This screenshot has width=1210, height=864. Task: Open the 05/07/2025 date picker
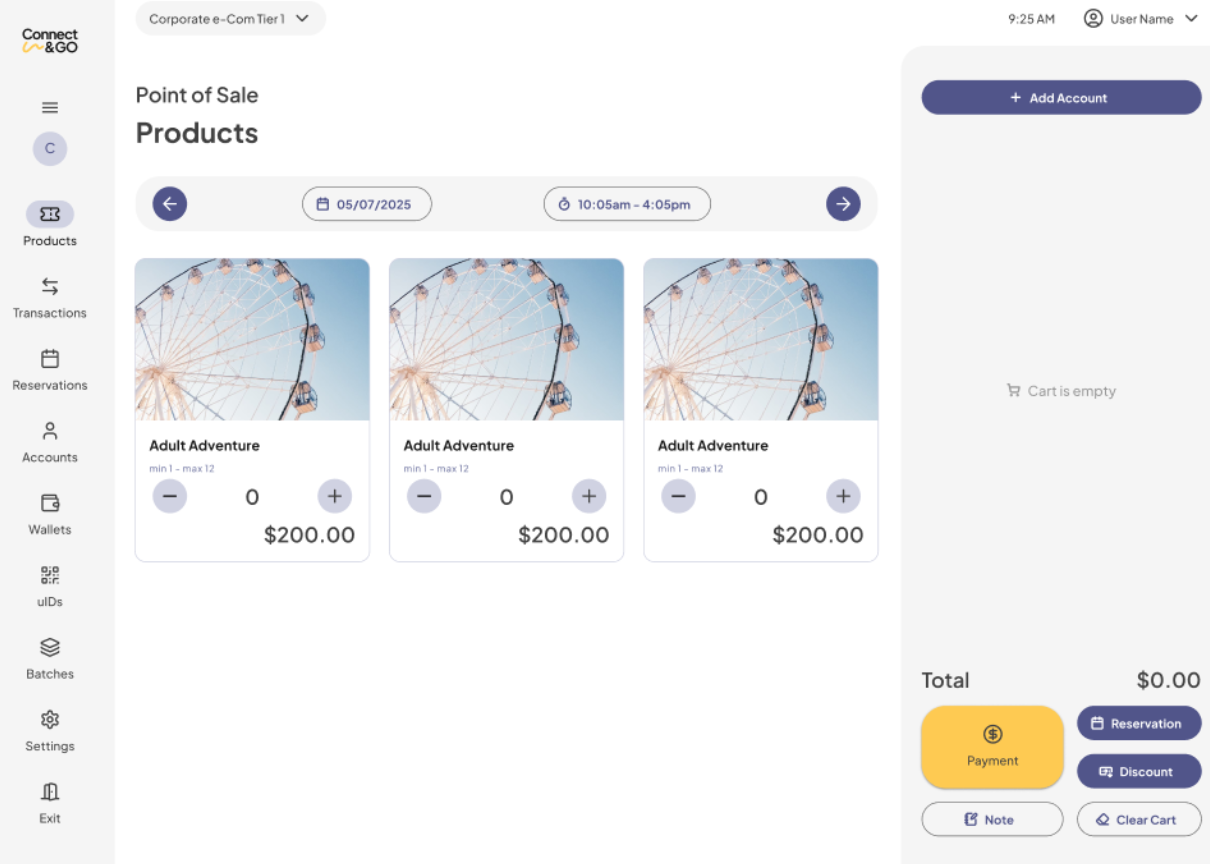367,204
